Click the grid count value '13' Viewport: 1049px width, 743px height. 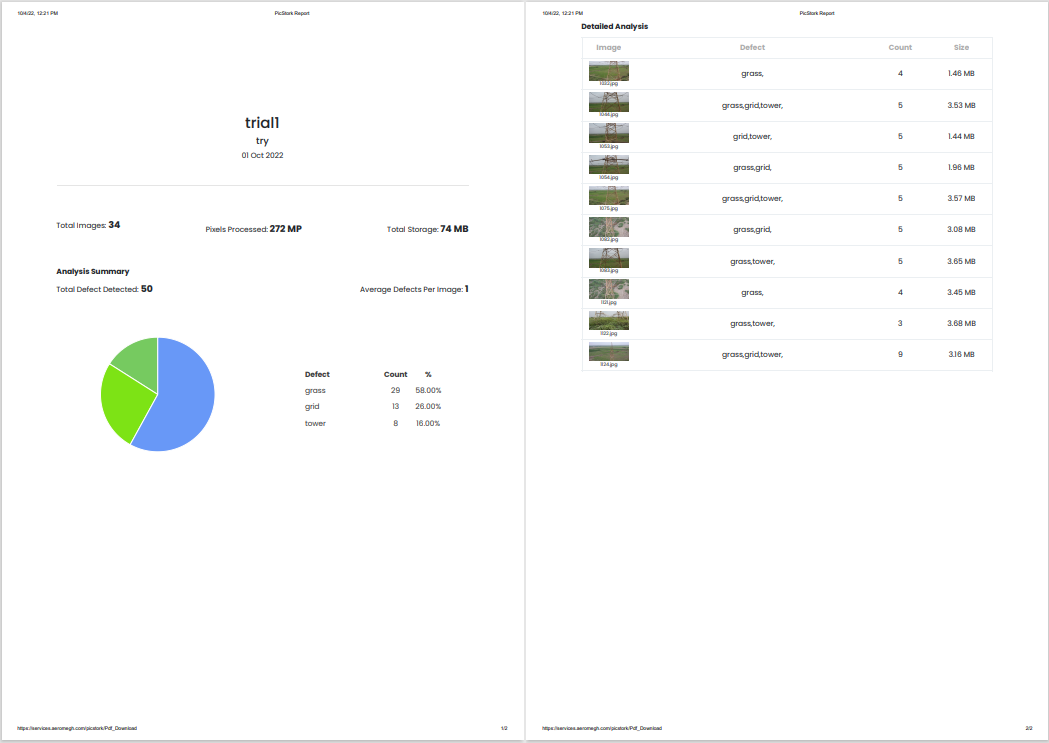[395, 407]
